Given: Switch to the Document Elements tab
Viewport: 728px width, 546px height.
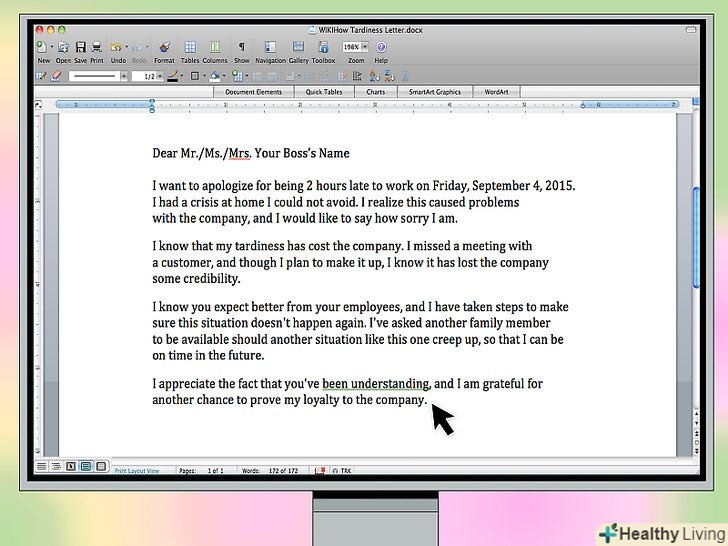Looking at the screenshot, I should pos(254,92).
